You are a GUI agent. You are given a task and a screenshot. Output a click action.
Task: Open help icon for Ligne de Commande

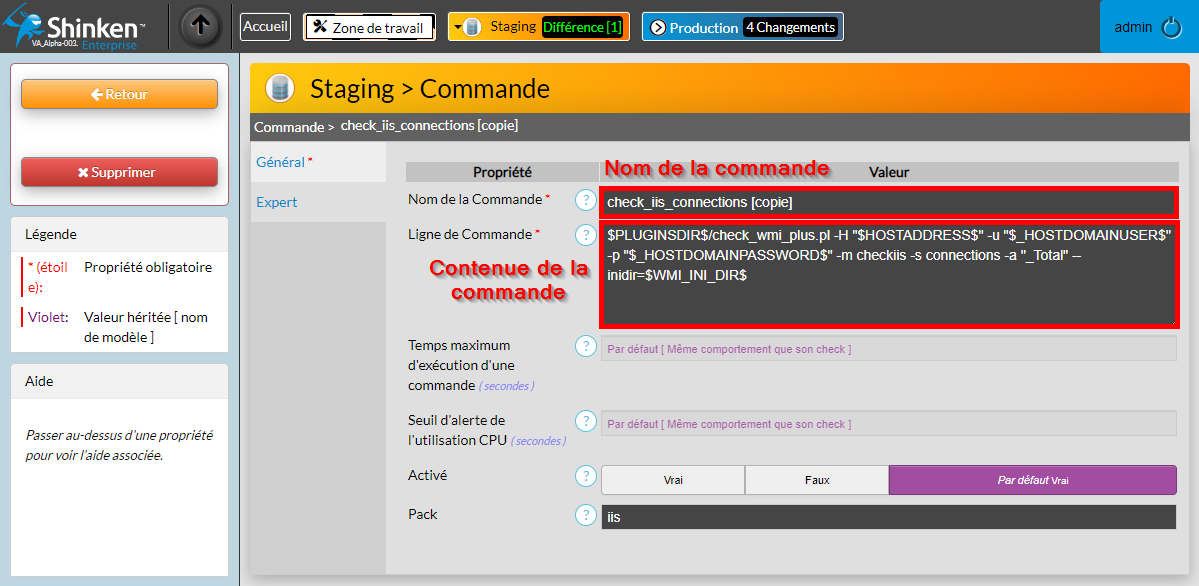(x=585, y=235)
